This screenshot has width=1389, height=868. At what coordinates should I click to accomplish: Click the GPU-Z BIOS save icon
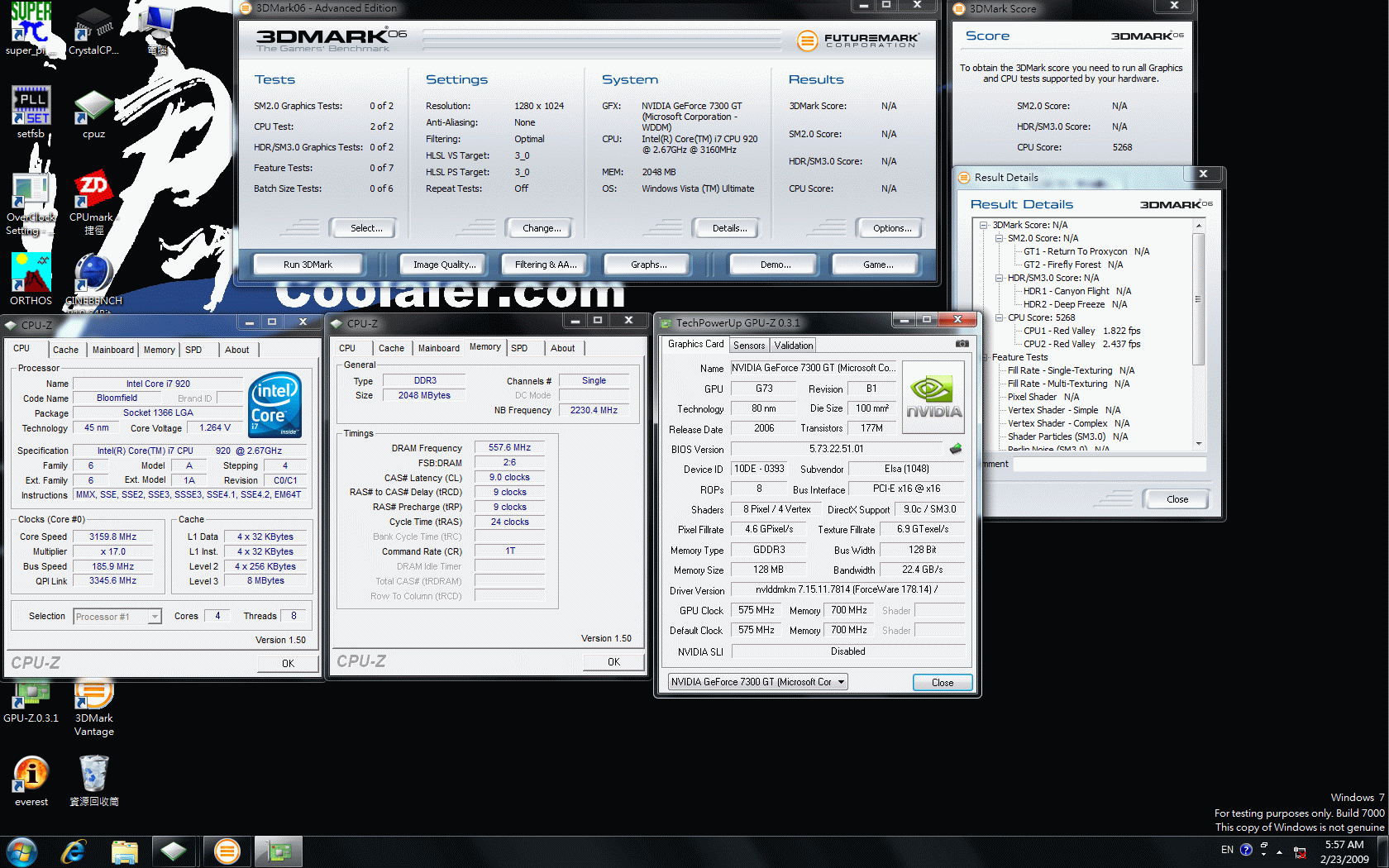[x=956, y=449]
